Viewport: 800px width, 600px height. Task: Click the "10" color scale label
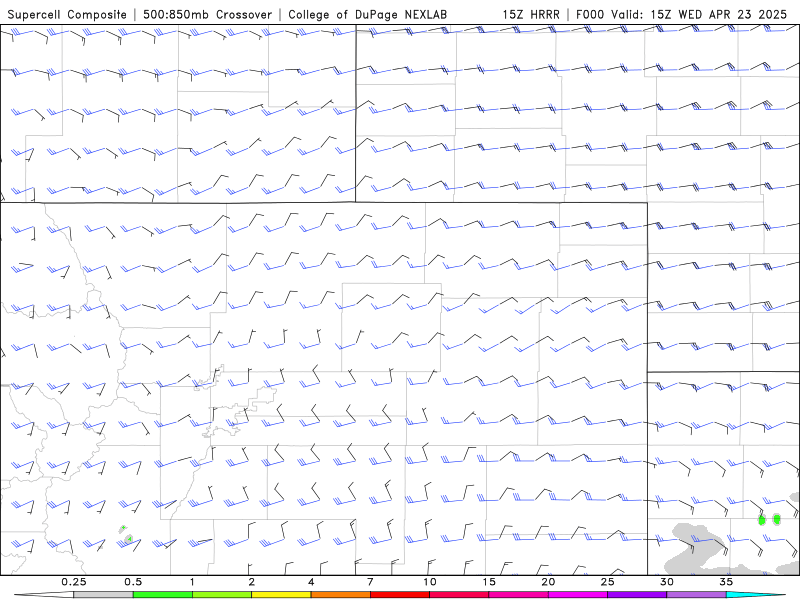[x=430, y=582]
